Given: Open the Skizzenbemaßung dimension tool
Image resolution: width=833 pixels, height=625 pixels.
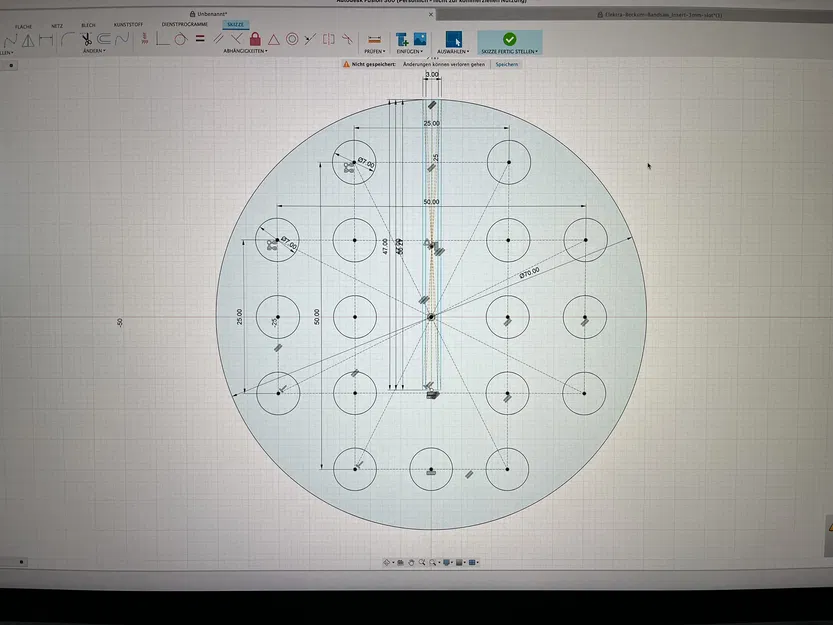Looking at the screenshot, I should [x=145, y=38].
